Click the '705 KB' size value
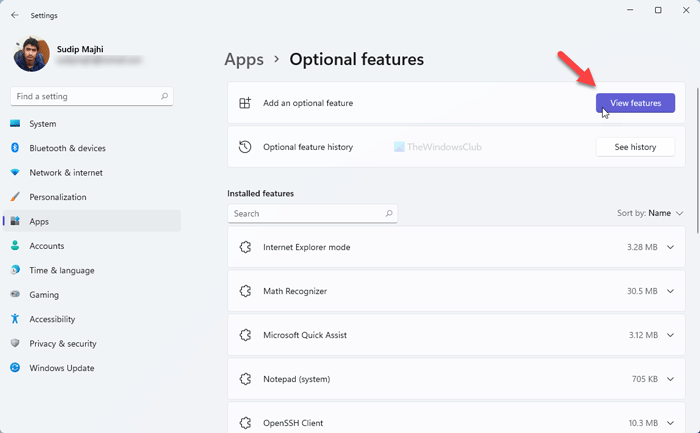This screenshot has width=700, height=433. (x=645, y=379)
